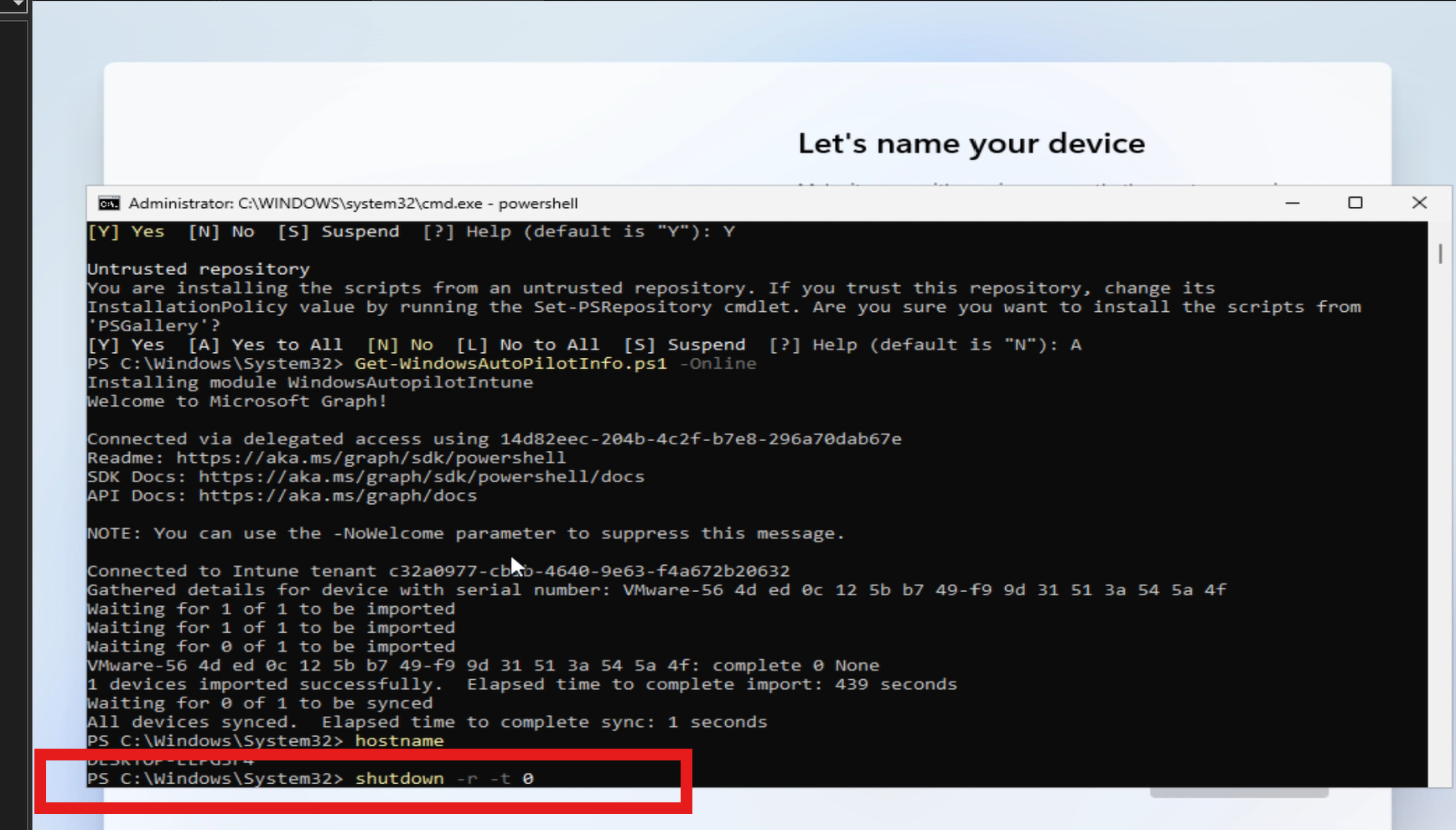Minimize the Administrator cmd window
This screenshot has width=1456, height=830.
[1292, 203]
